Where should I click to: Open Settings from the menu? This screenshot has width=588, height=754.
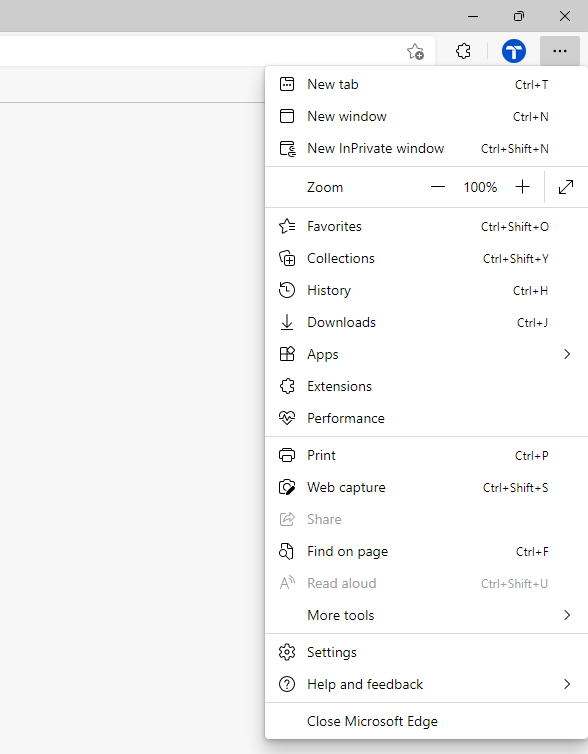[x=426, y=652]
